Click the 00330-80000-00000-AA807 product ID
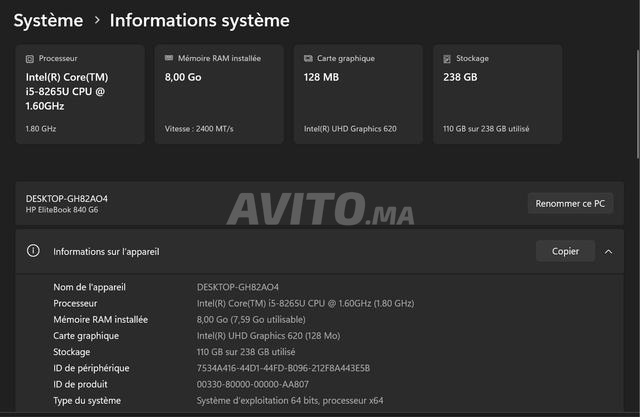This screenshot has width=640, height=417. 253,384
